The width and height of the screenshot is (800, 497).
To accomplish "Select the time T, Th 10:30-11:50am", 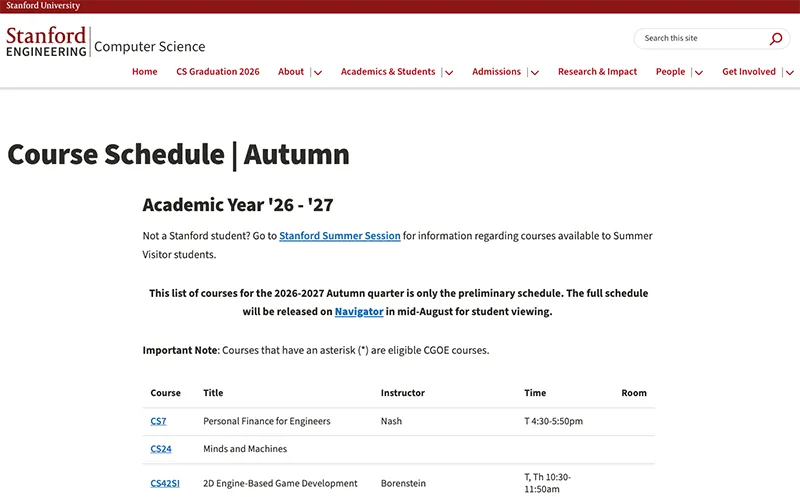I will coord(547,483).
